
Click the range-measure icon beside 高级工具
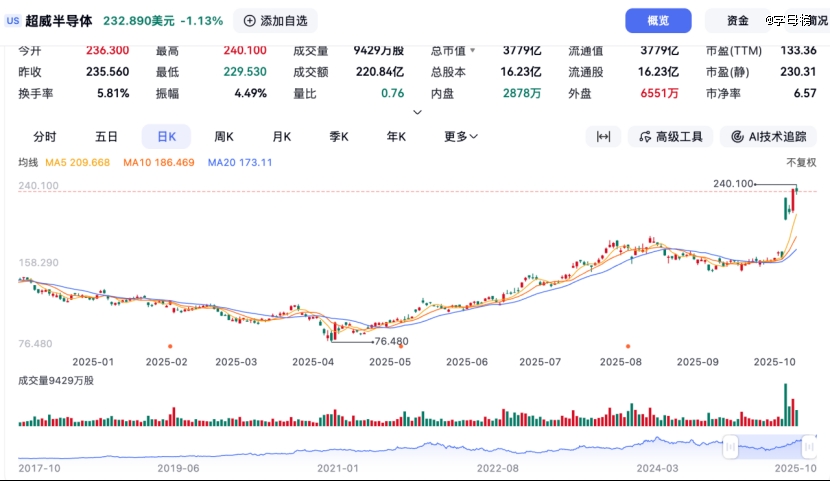click(x=603, y=137)
